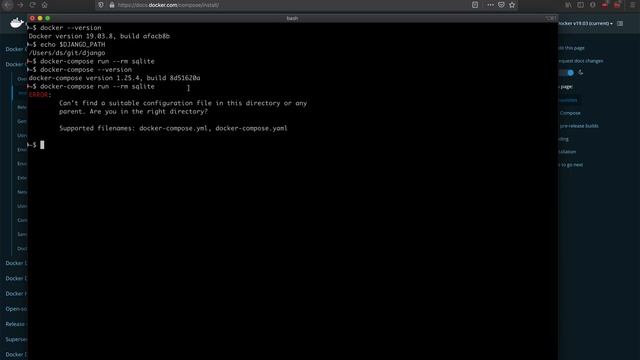Click the padlock site security icon
640x360 pixels.
tap(112, 5)
